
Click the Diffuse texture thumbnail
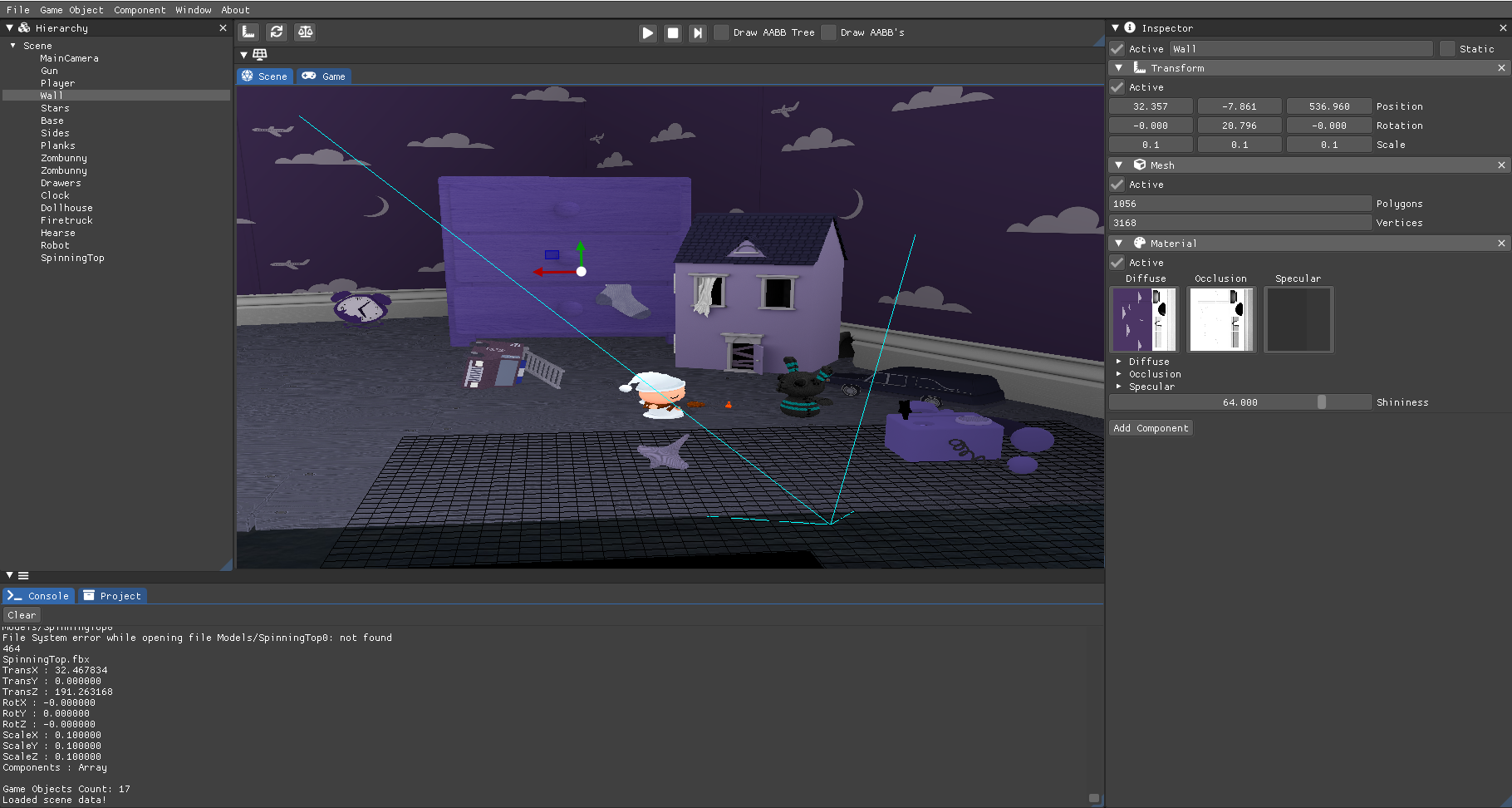tap(1144, 319)
